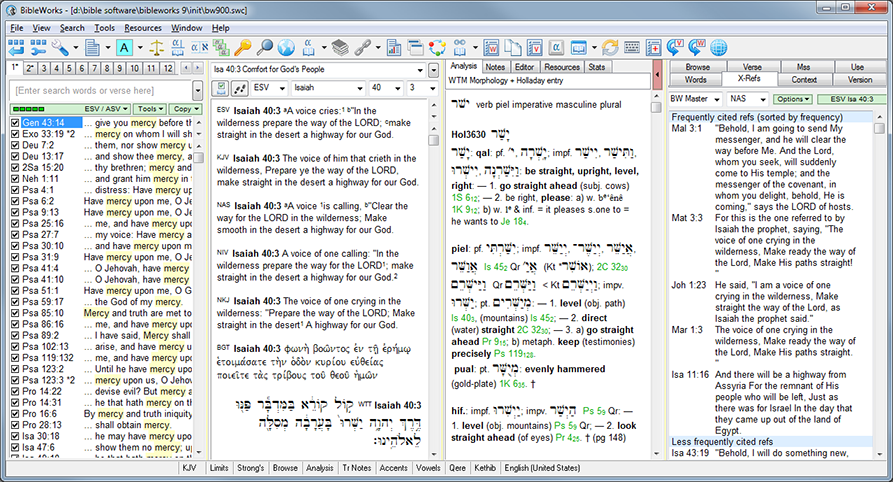Image resolution: width=893 pixels, height=482 pixels.
Task: Click the stack of books icon
Action: (x=340, y=47)
